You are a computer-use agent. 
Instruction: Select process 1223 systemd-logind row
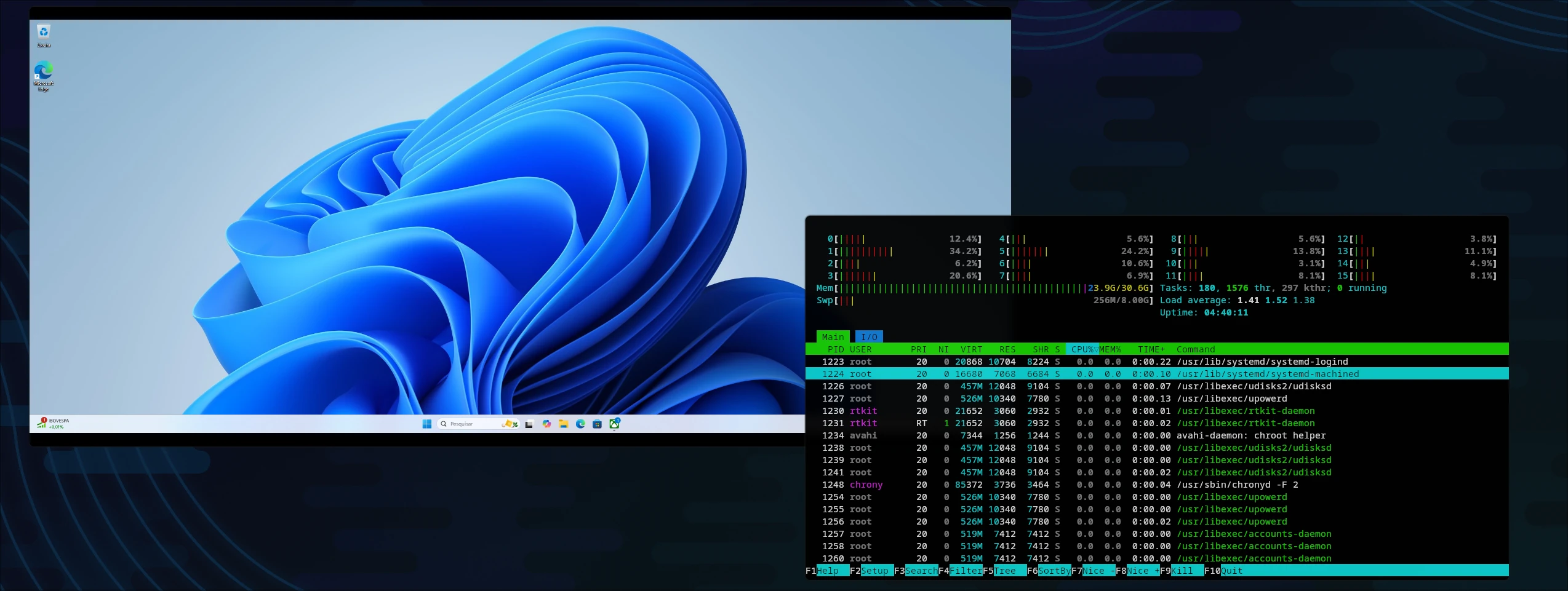click(x=1157, y=362)
